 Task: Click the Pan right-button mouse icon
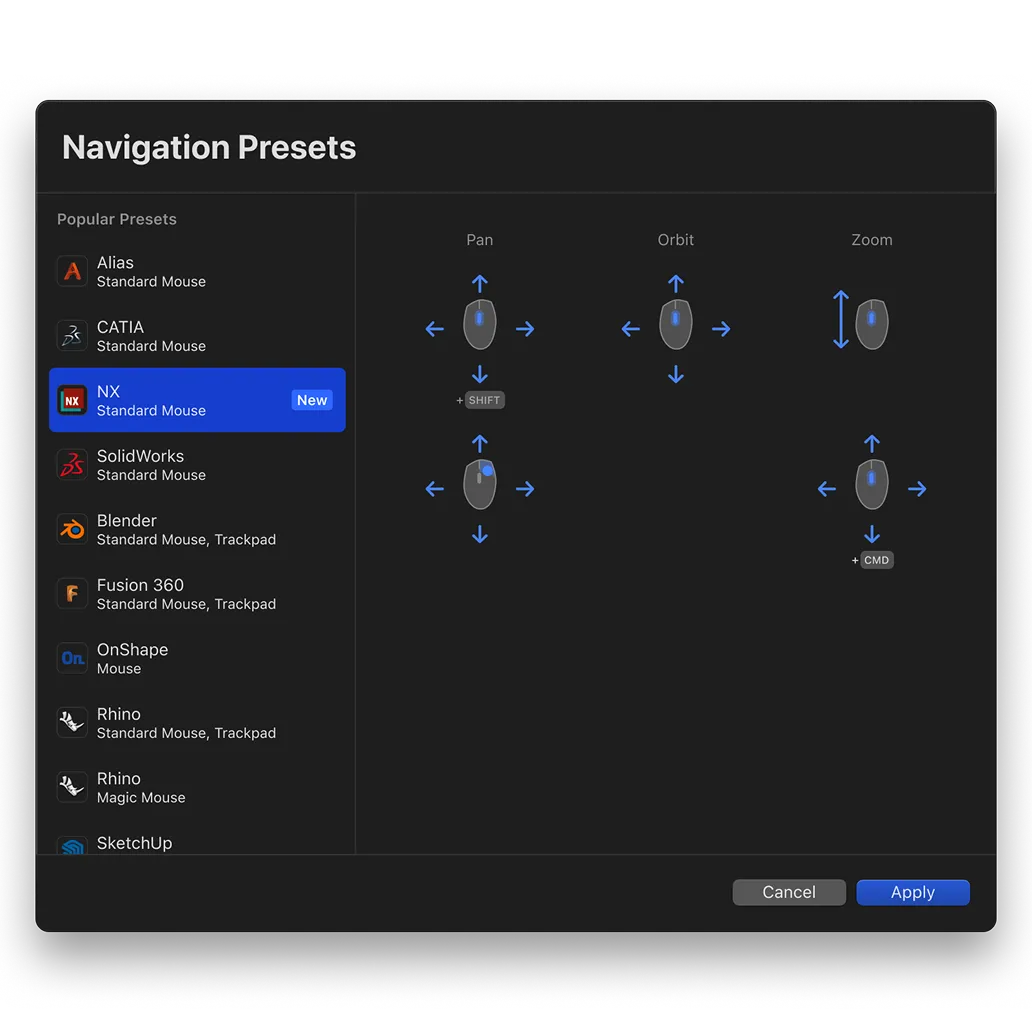[480, 484]
